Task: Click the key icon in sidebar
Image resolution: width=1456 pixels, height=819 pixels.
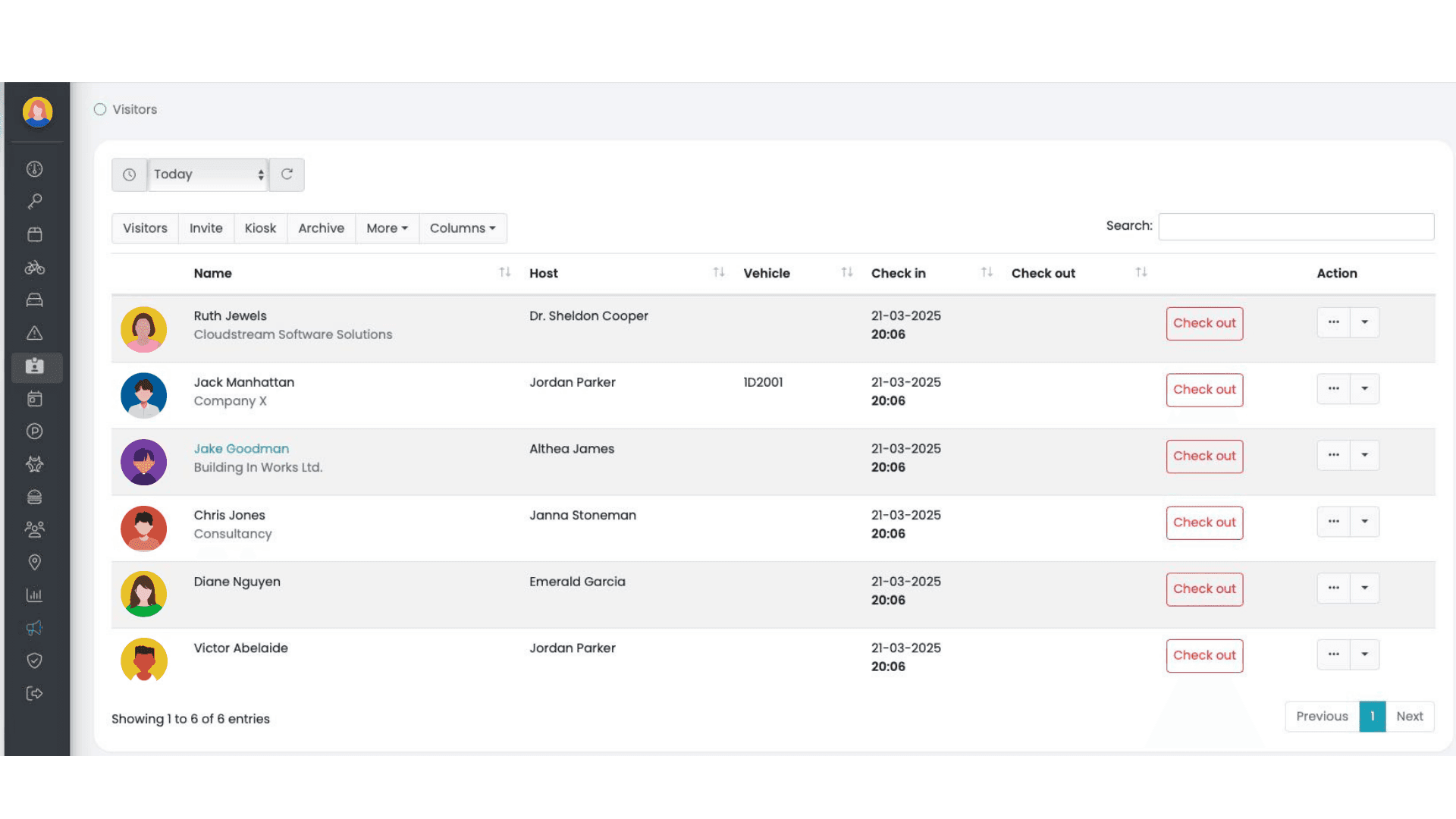Action: pyautogui.click(x=35, y=202)
